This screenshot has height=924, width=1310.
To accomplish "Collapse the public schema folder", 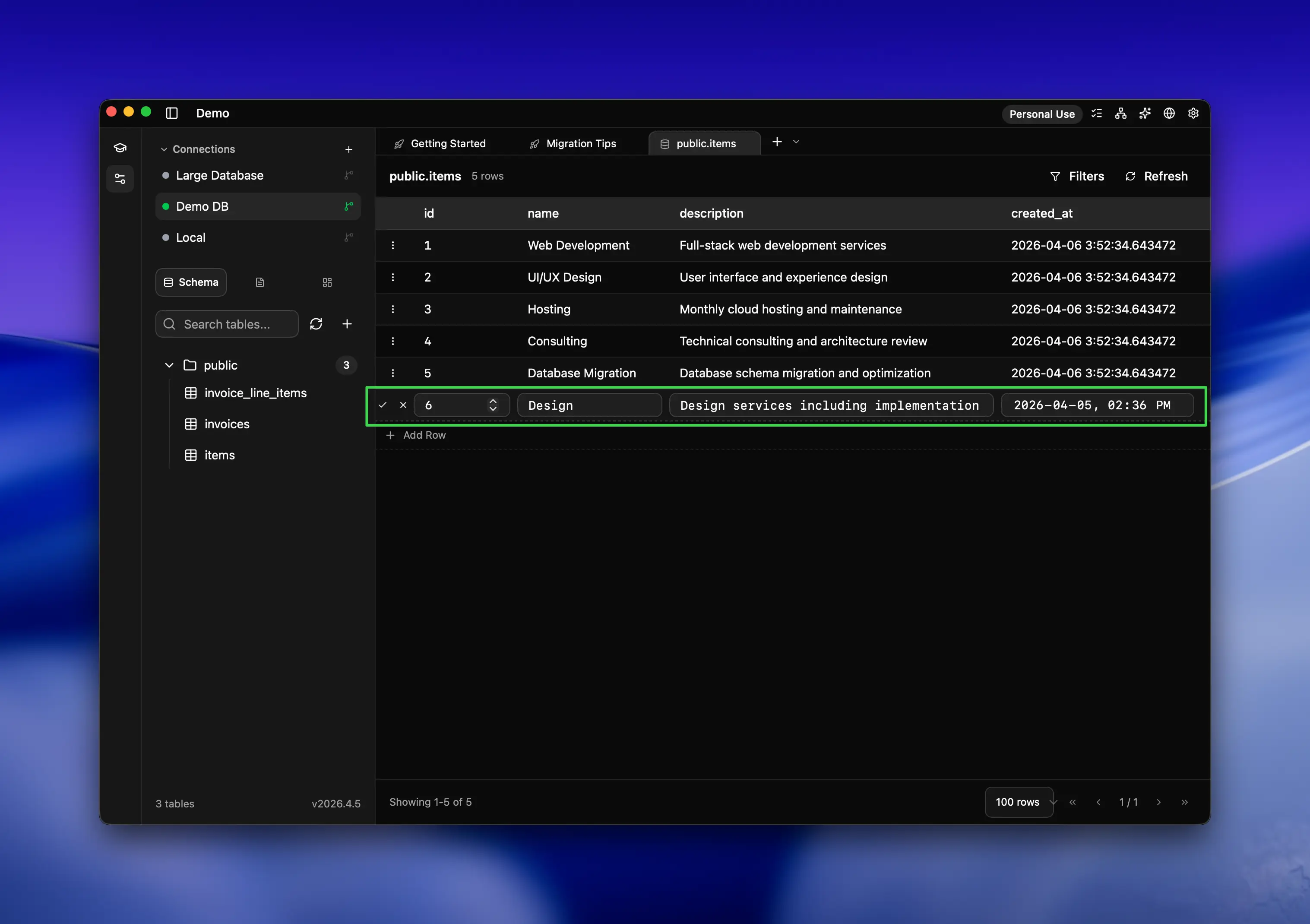I will 169,365.
